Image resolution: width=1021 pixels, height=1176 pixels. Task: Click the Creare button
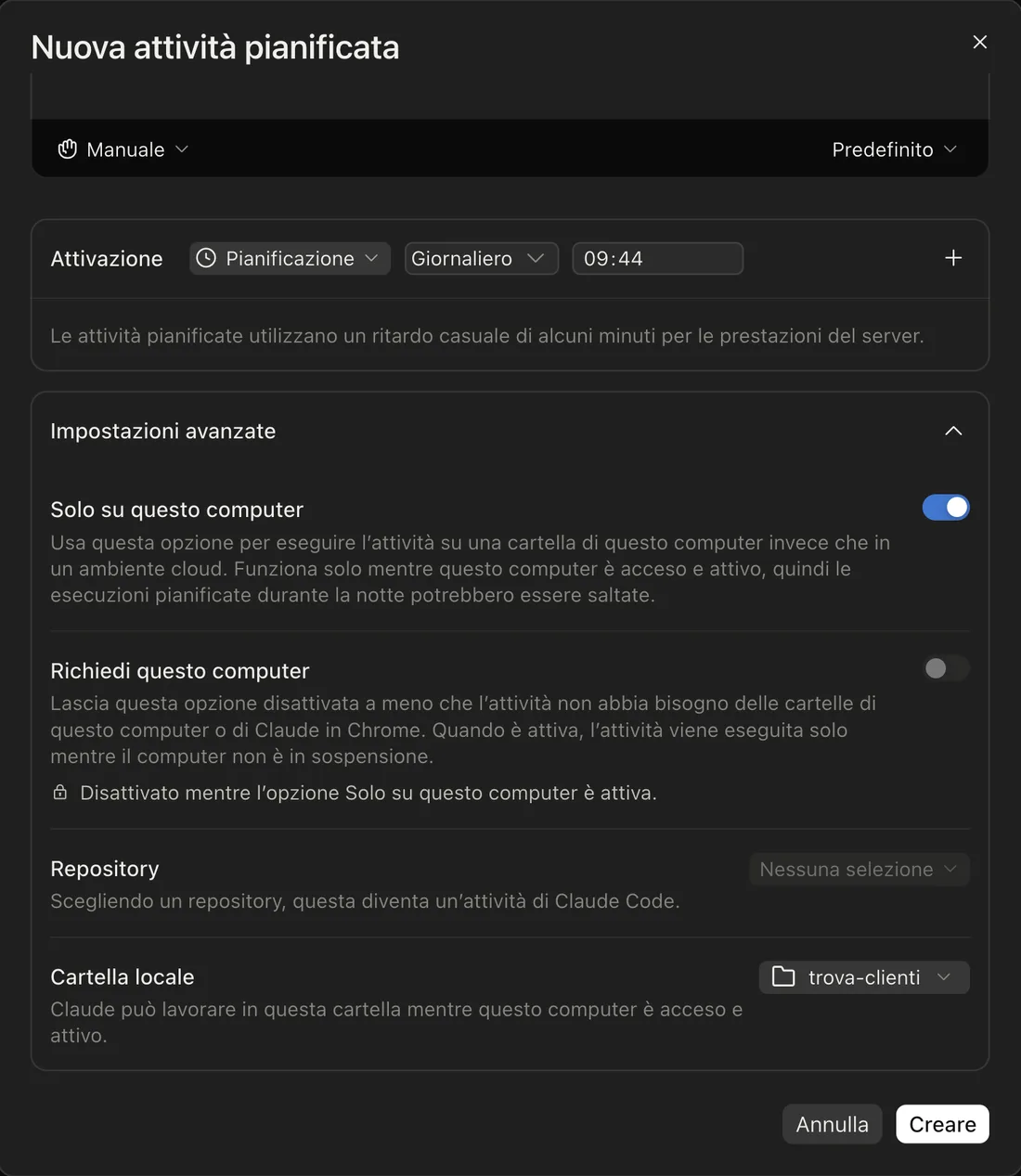(942, 1124)
